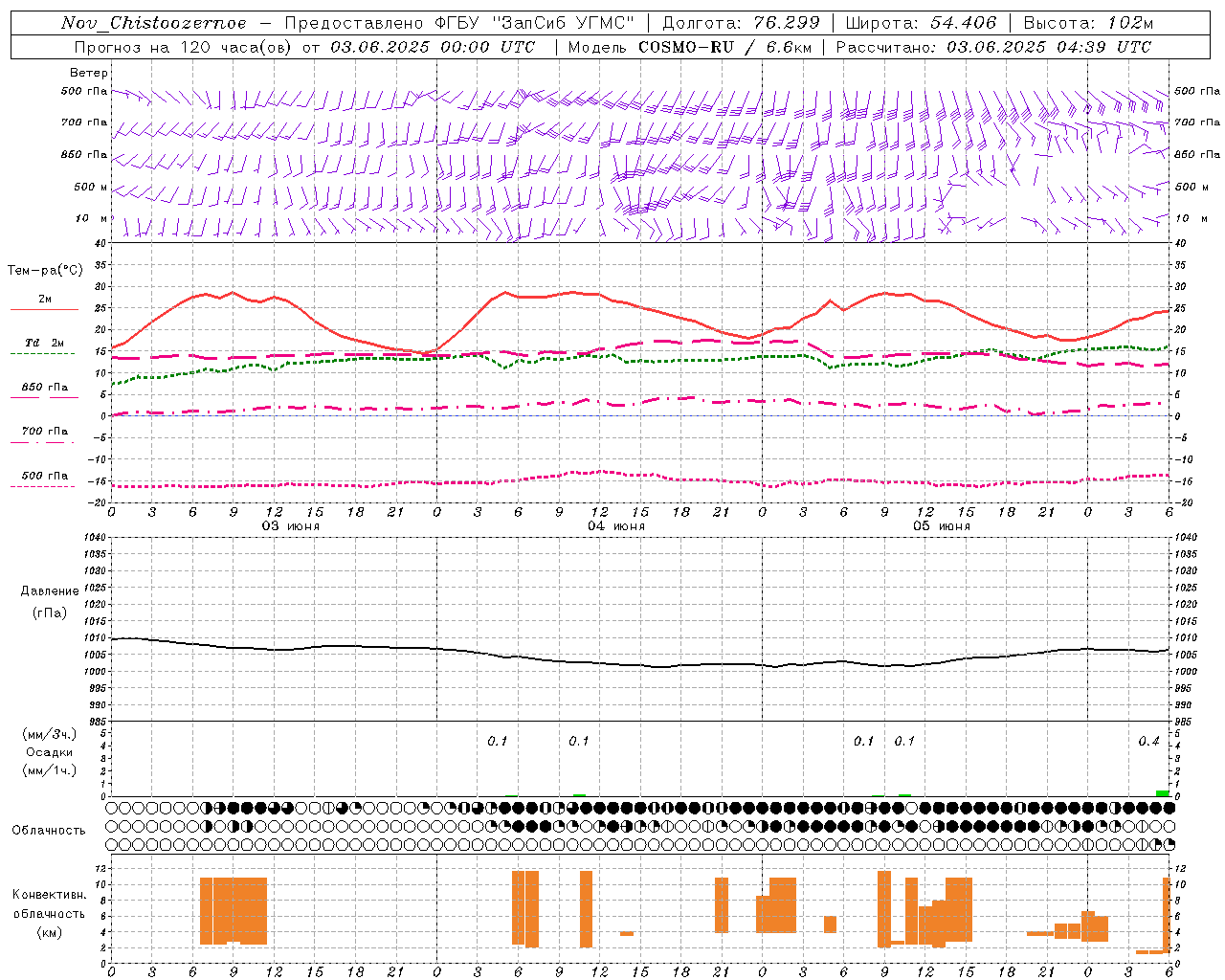Click the '(км)' unit label under convective cloud

pyautogui.click(x=50, y=931)
